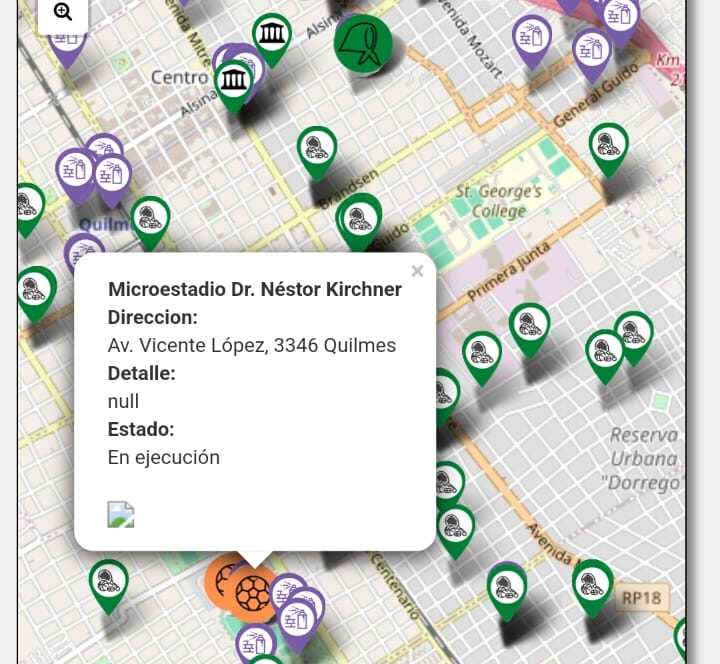
Task: Click the Reserva Urbana Dorrego map label
Action: pyautogui.click(x=645, y=459)
